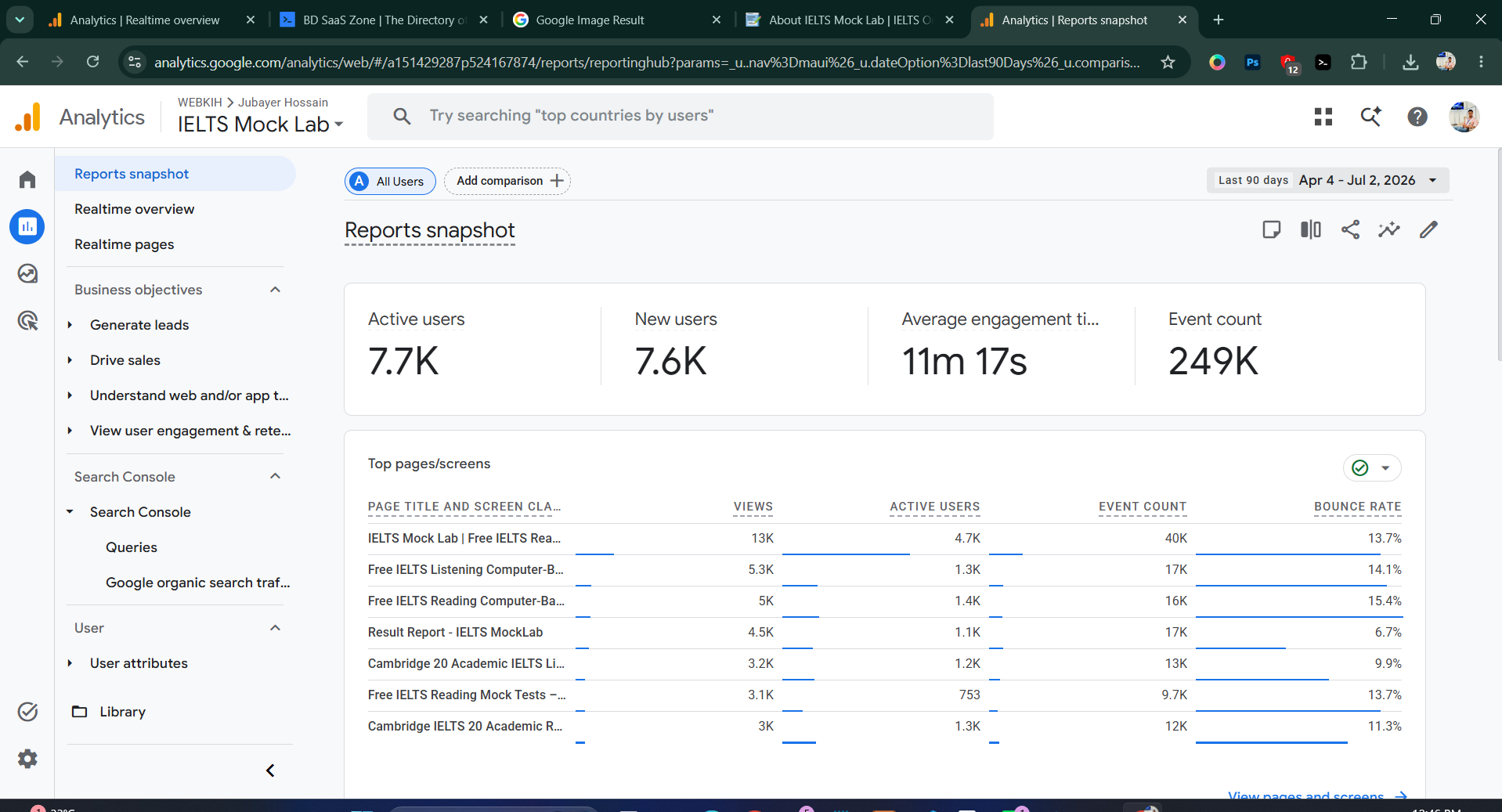Viewport: 1502px width, 812px height.
Task: Share this report via share icon
Action: (x=1350, y=229)
